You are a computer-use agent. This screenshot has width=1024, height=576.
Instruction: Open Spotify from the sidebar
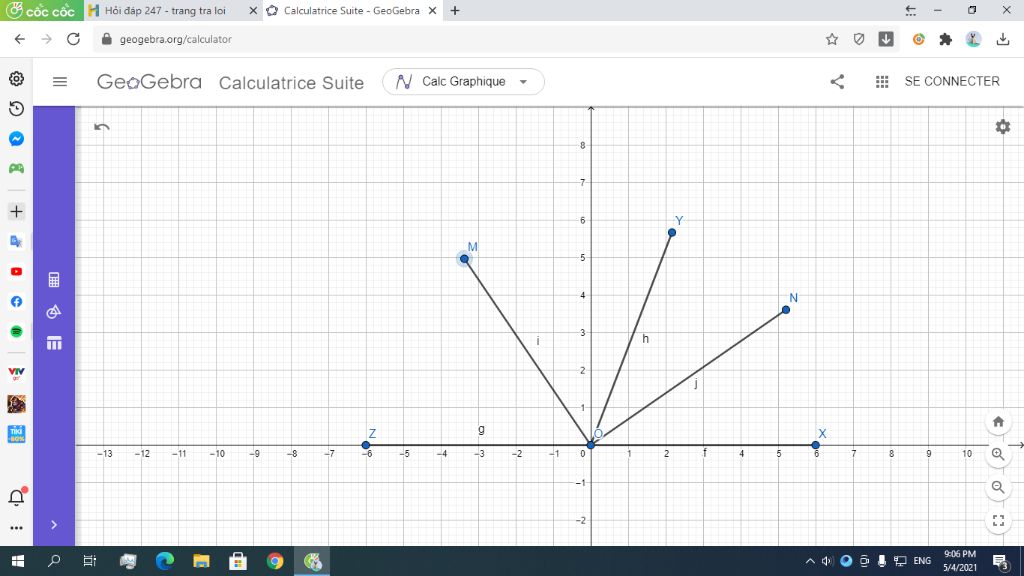coord(16,332)
